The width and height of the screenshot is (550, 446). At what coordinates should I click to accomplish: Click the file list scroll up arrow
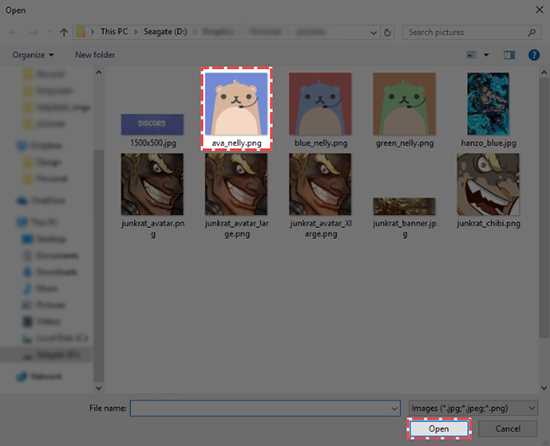click(544, 73)
